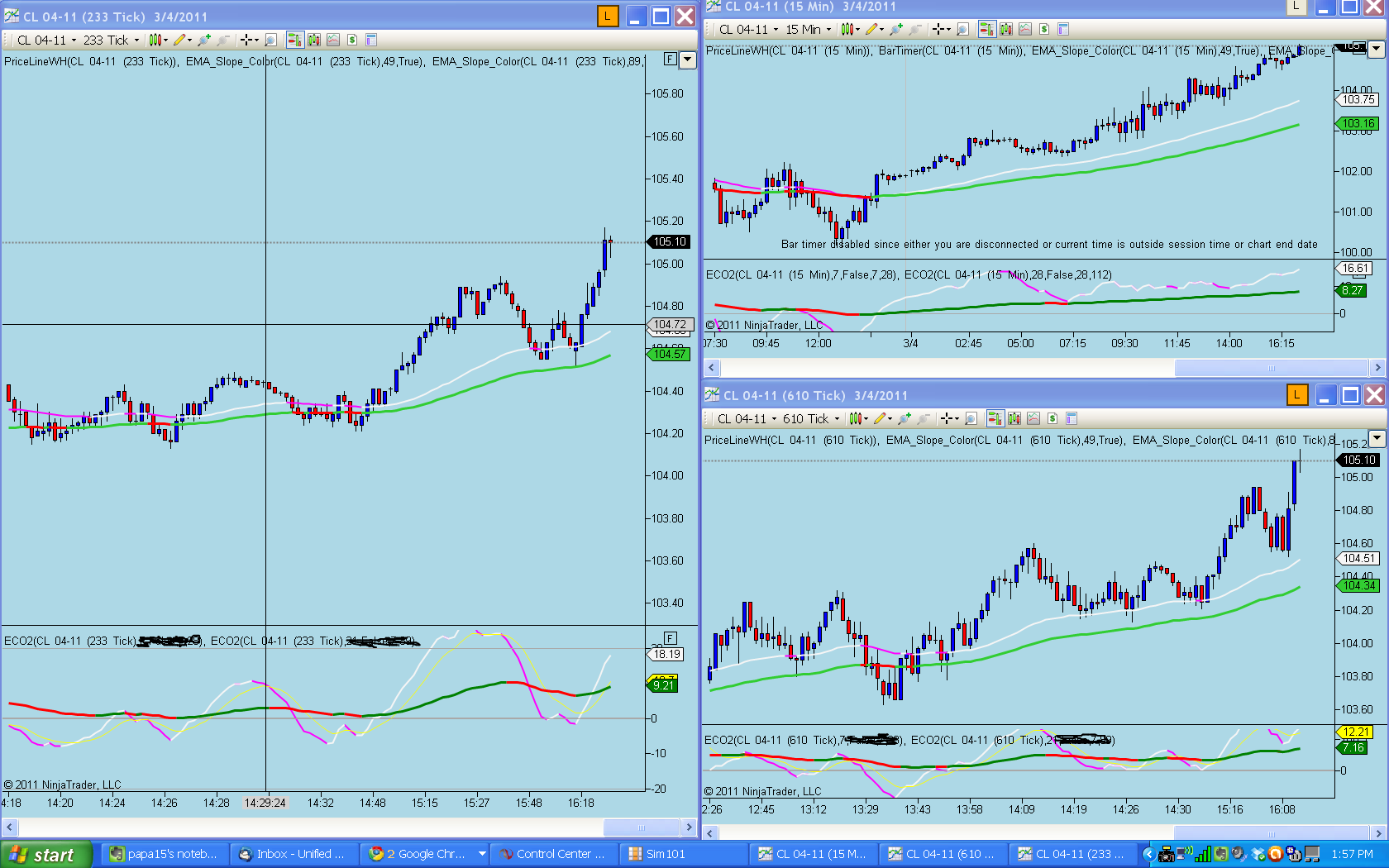The image size is (1389, 868).
Task: Open Indicators icon in 233 Tick toolbar
Action: [332, 40]
